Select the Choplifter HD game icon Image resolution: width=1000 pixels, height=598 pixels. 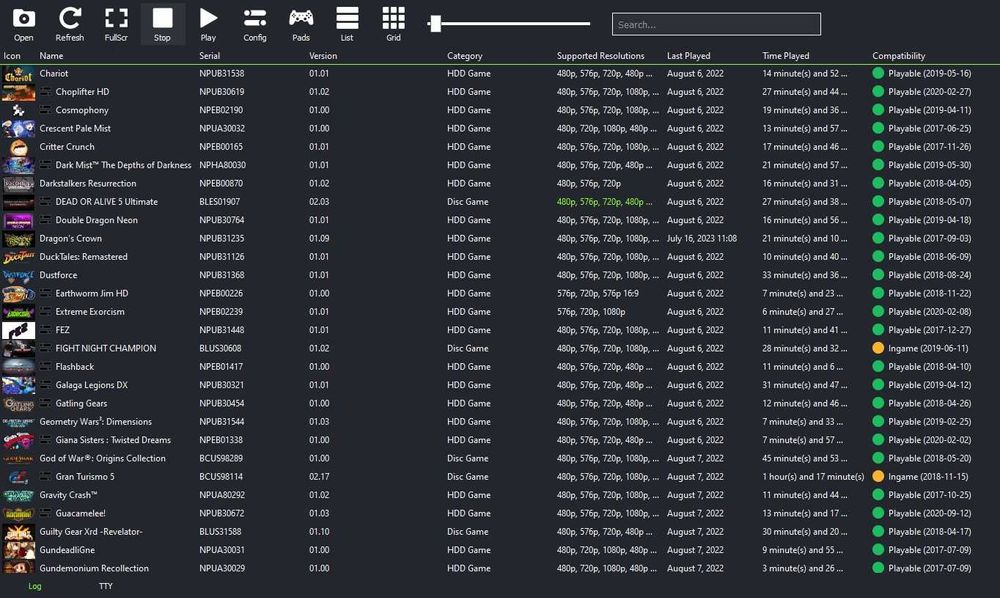tap(18, 92)
